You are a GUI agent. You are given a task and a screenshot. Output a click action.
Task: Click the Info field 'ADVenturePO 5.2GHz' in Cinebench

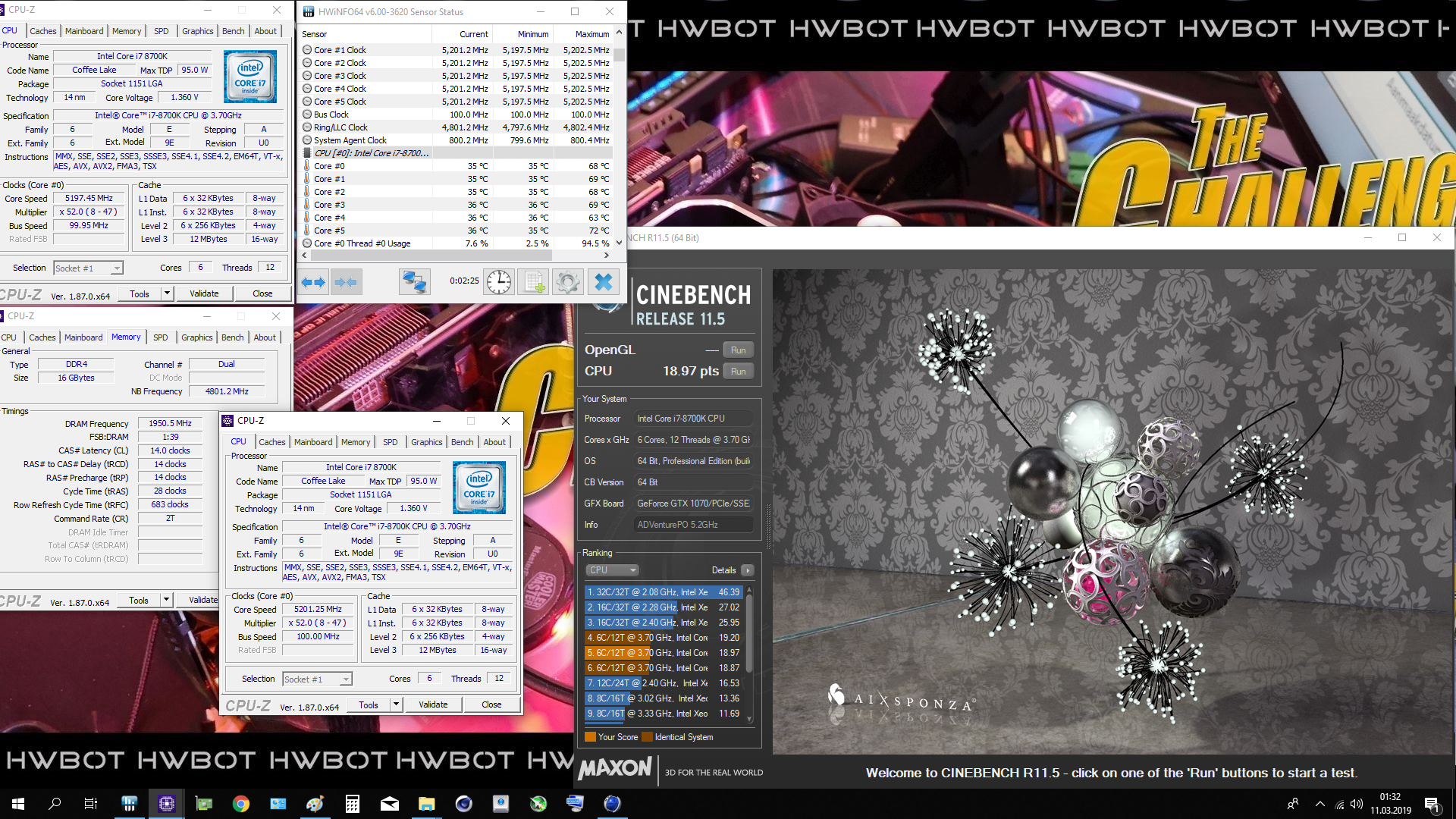[x=693, y=525]
